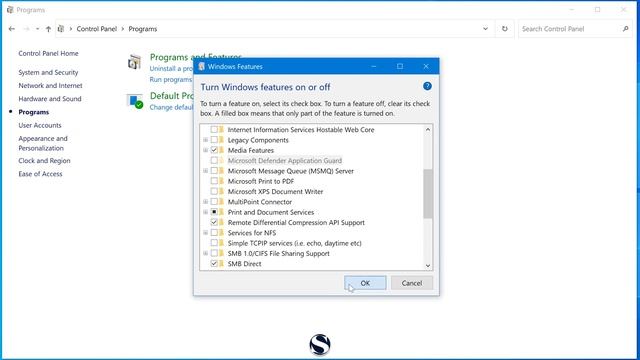Go to System and Security category
This screenshot has width=640, height=360.
[x=48, y=72]
